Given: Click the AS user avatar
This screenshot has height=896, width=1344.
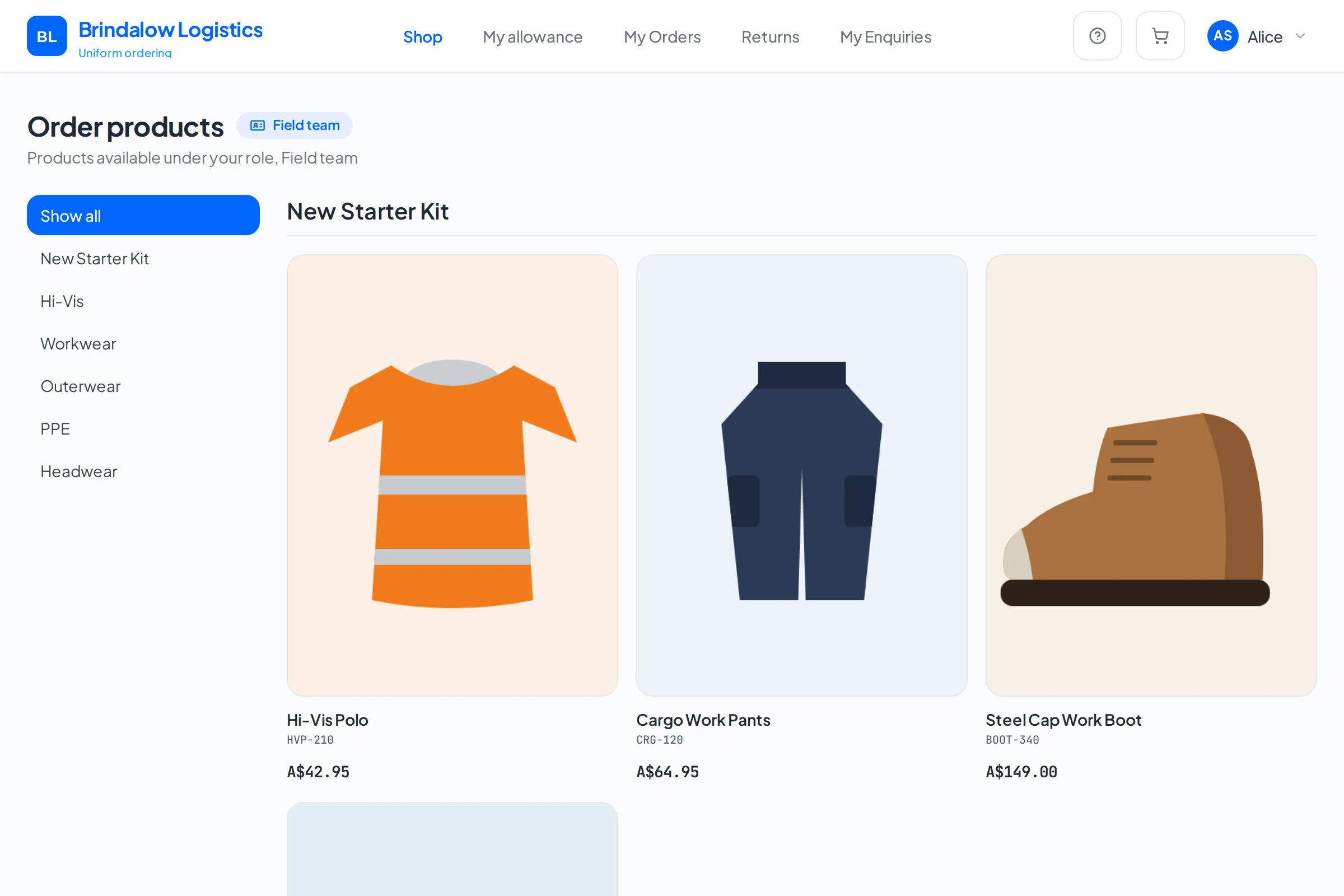Looking at the screenshot, I should 1222,36.
